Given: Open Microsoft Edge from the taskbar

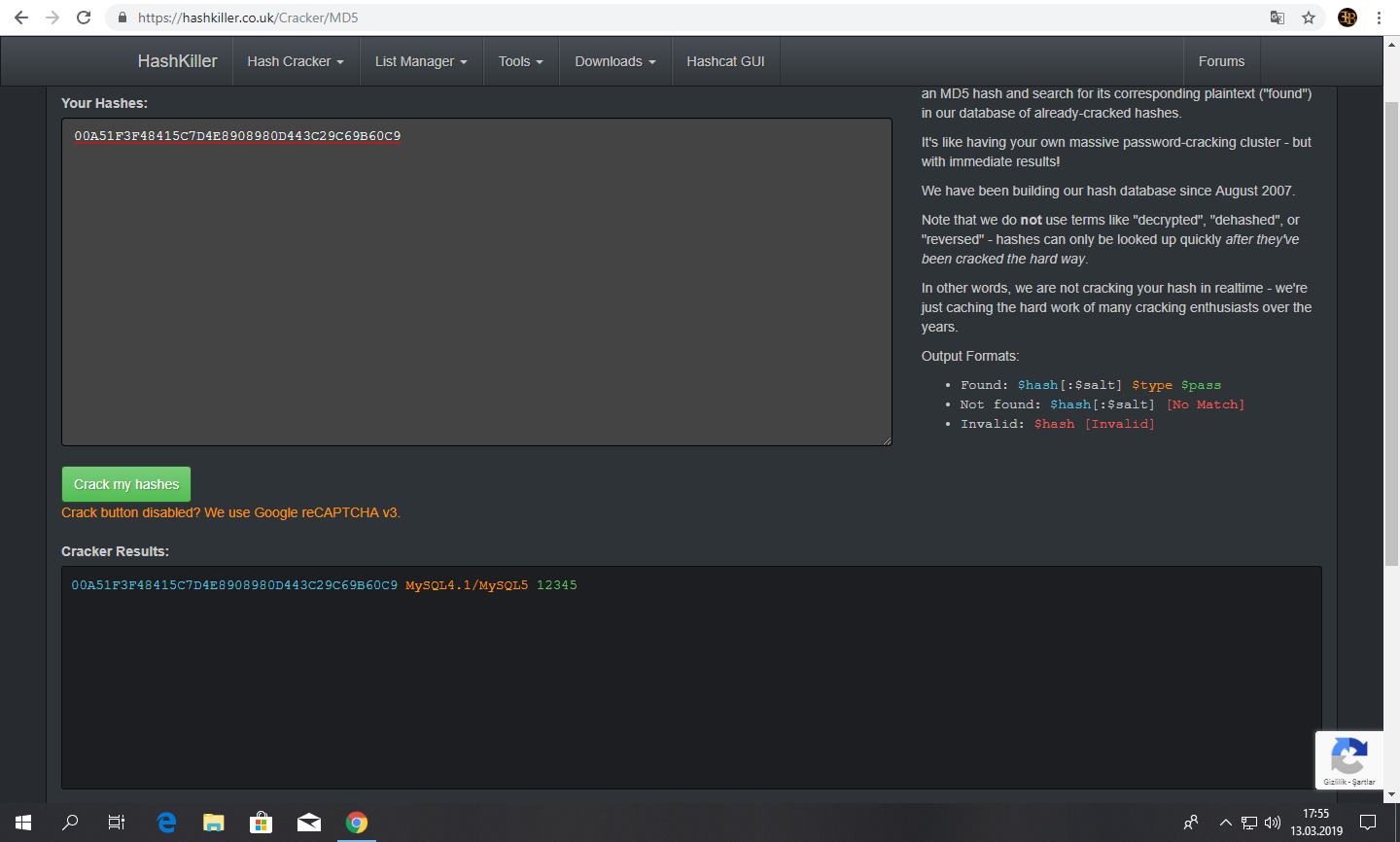Looking at the screenshot, I should coord(166,823).
